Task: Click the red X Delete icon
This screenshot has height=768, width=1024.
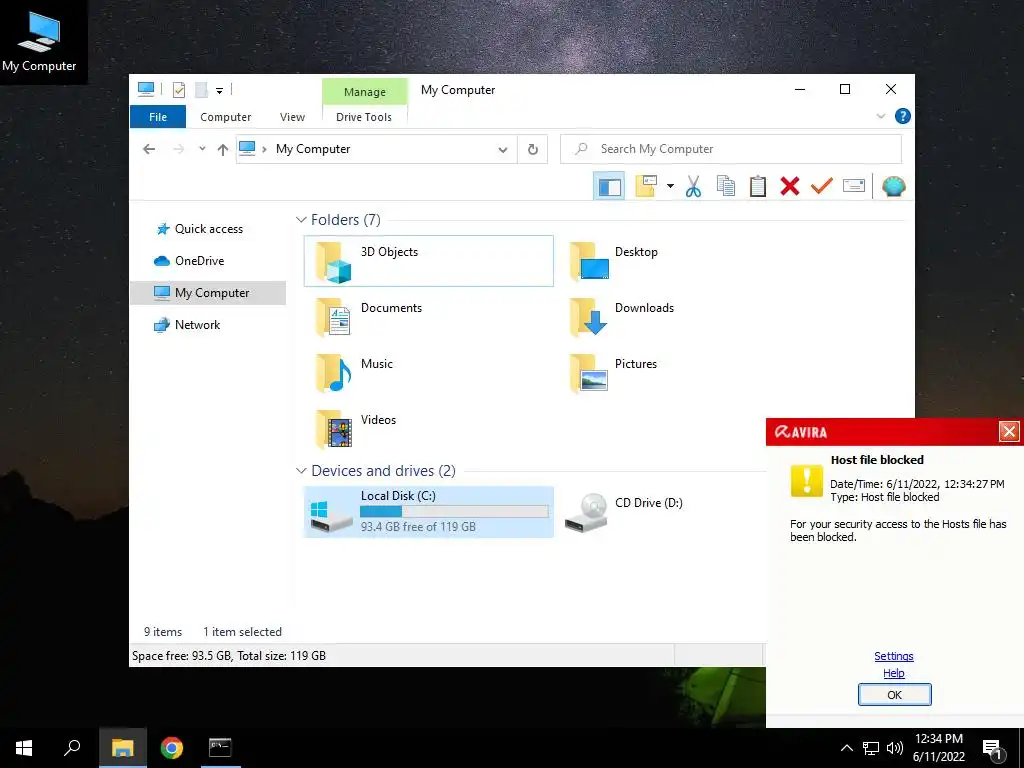Action: [x=790, y=186]
